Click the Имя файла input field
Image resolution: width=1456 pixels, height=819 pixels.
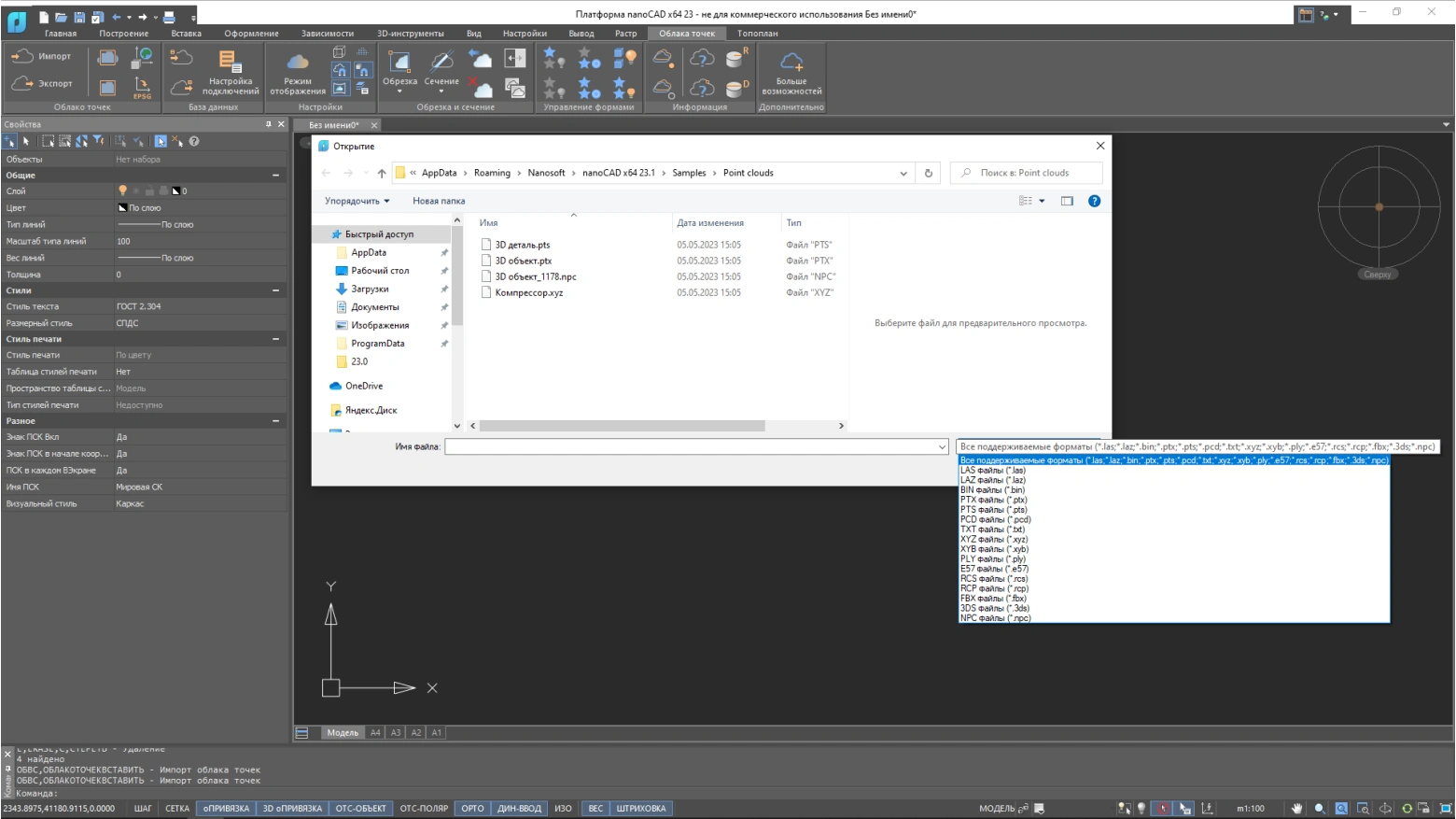pyautogui.click(x=691, y=447)
